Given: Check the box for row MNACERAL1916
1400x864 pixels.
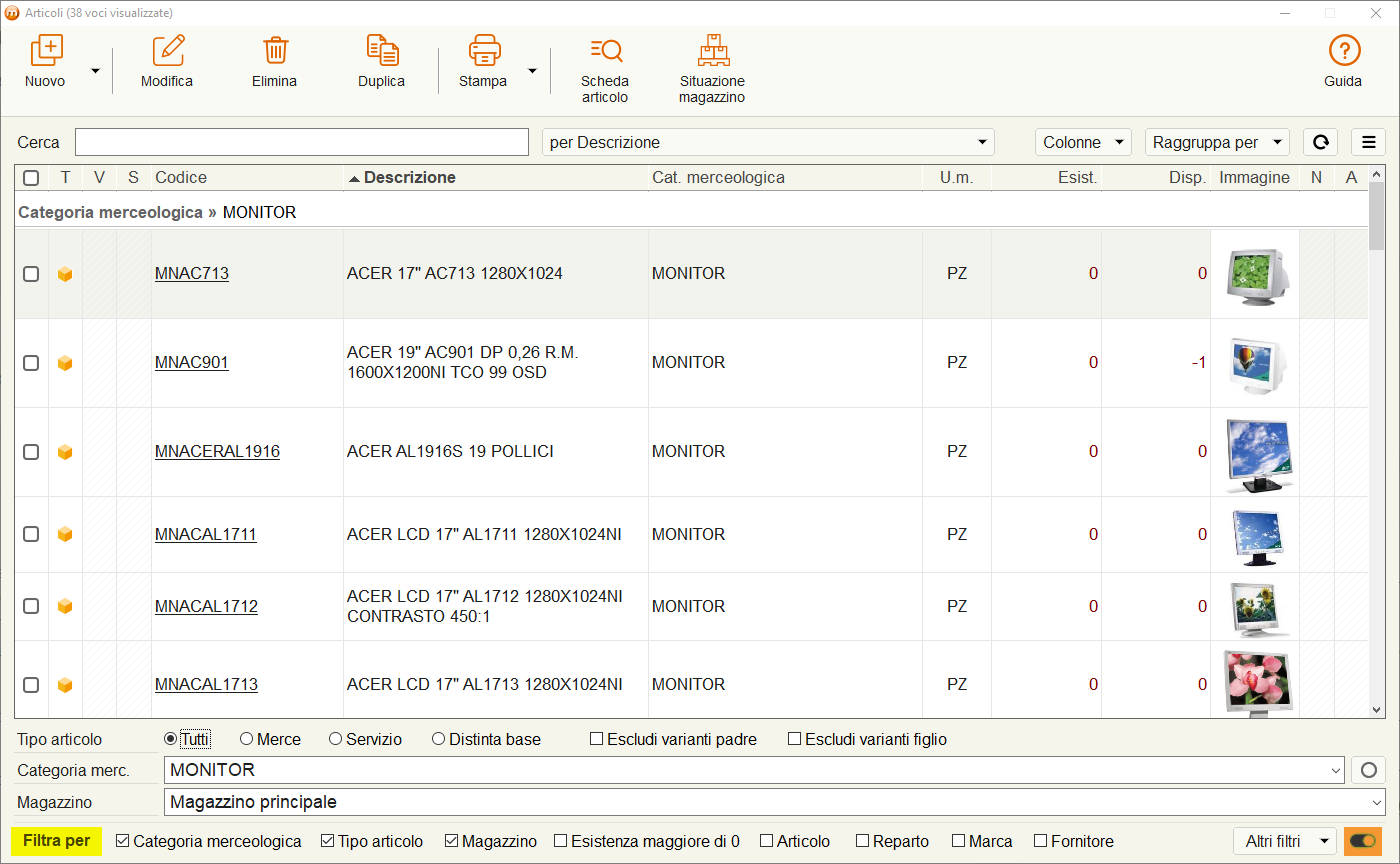Looking at the screenshot, I should click(31, 452).
